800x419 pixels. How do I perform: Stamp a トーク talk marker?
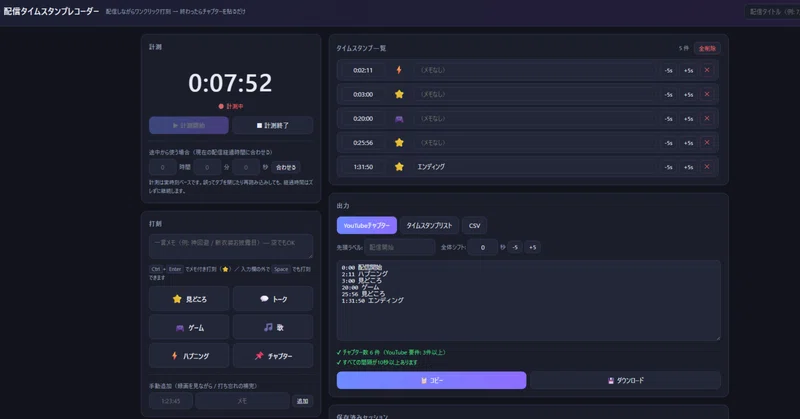click(273, 299)
